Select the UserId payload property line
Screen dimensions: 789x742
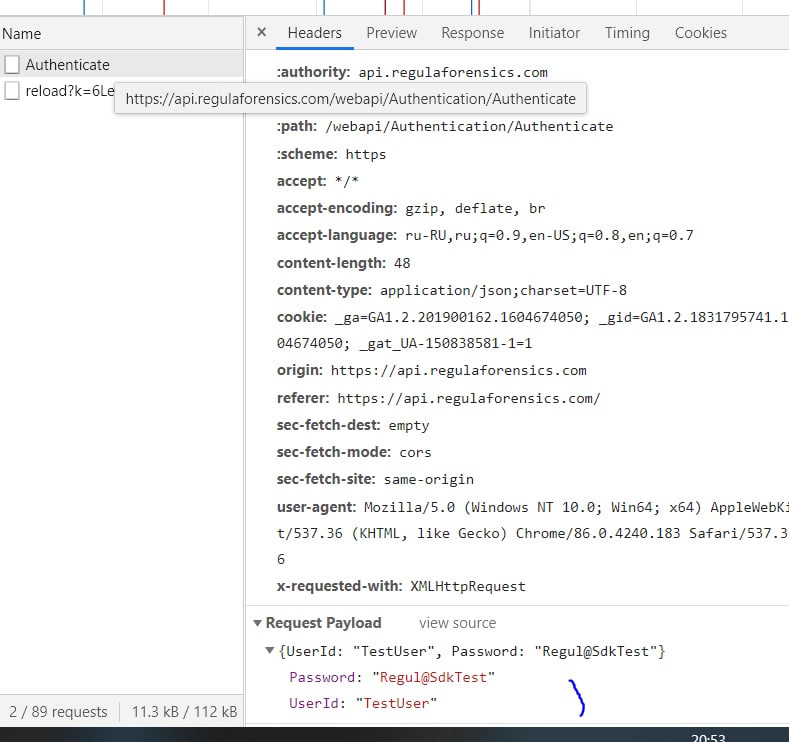pyautogui.click(x=363, y=703)
